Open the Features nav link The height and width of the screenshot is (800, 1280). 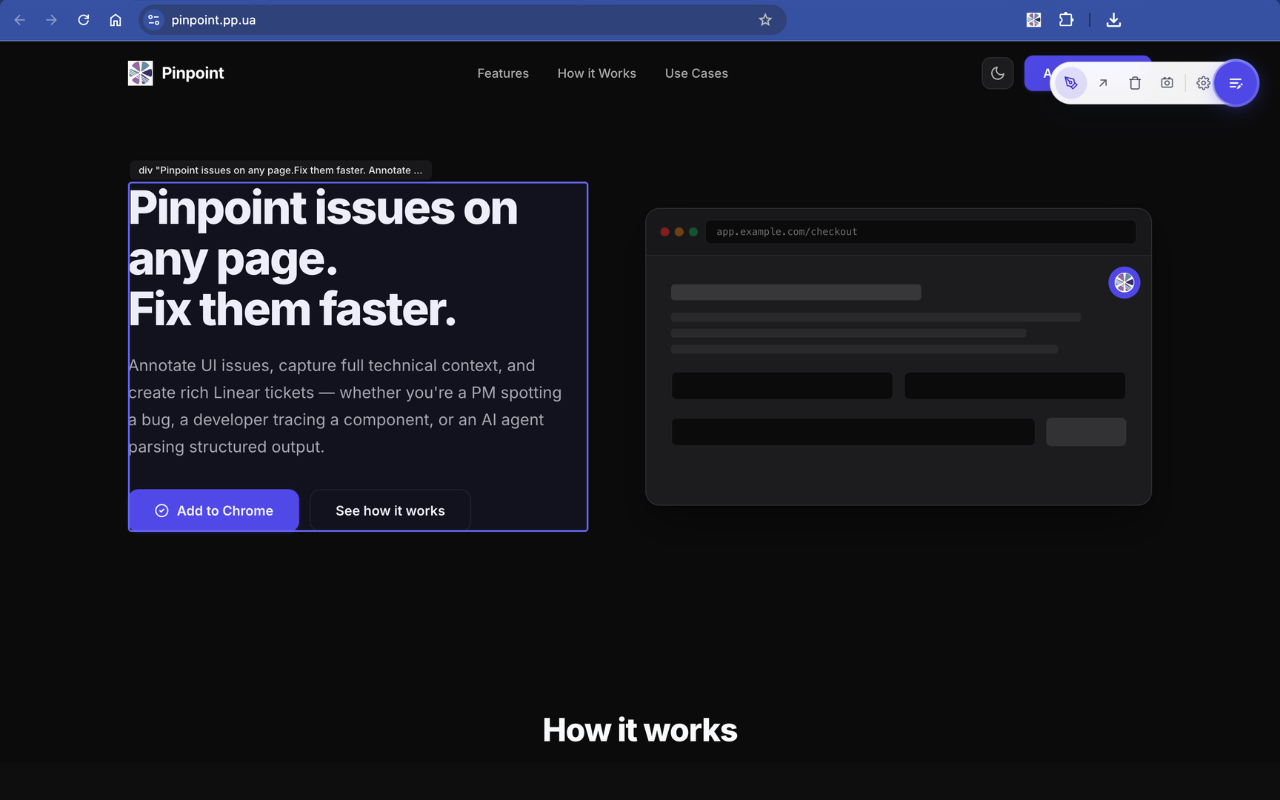(x=503, y=73)
